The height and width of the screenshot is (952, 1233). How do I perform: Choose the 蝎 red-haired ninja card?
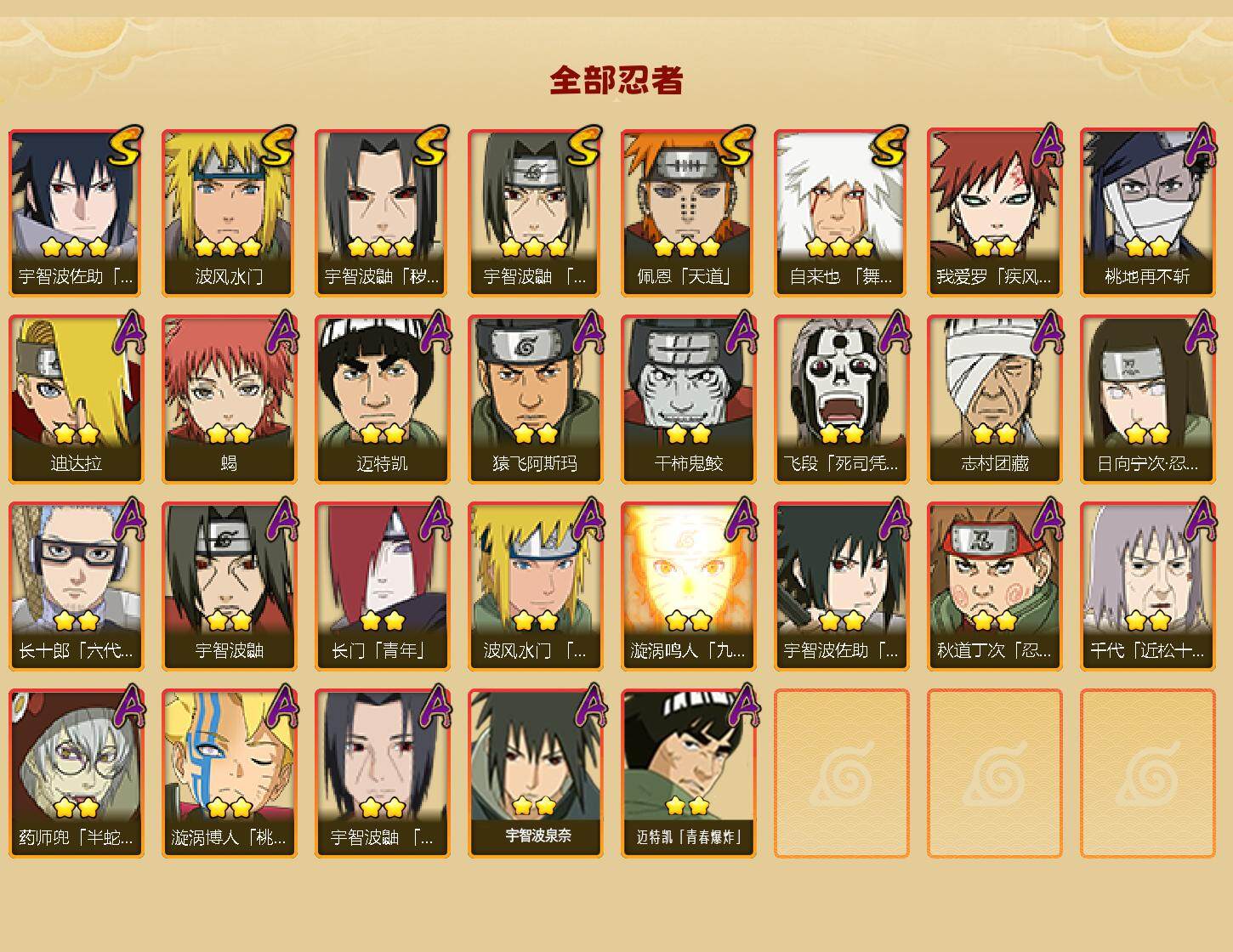click(x=229, y=399)
